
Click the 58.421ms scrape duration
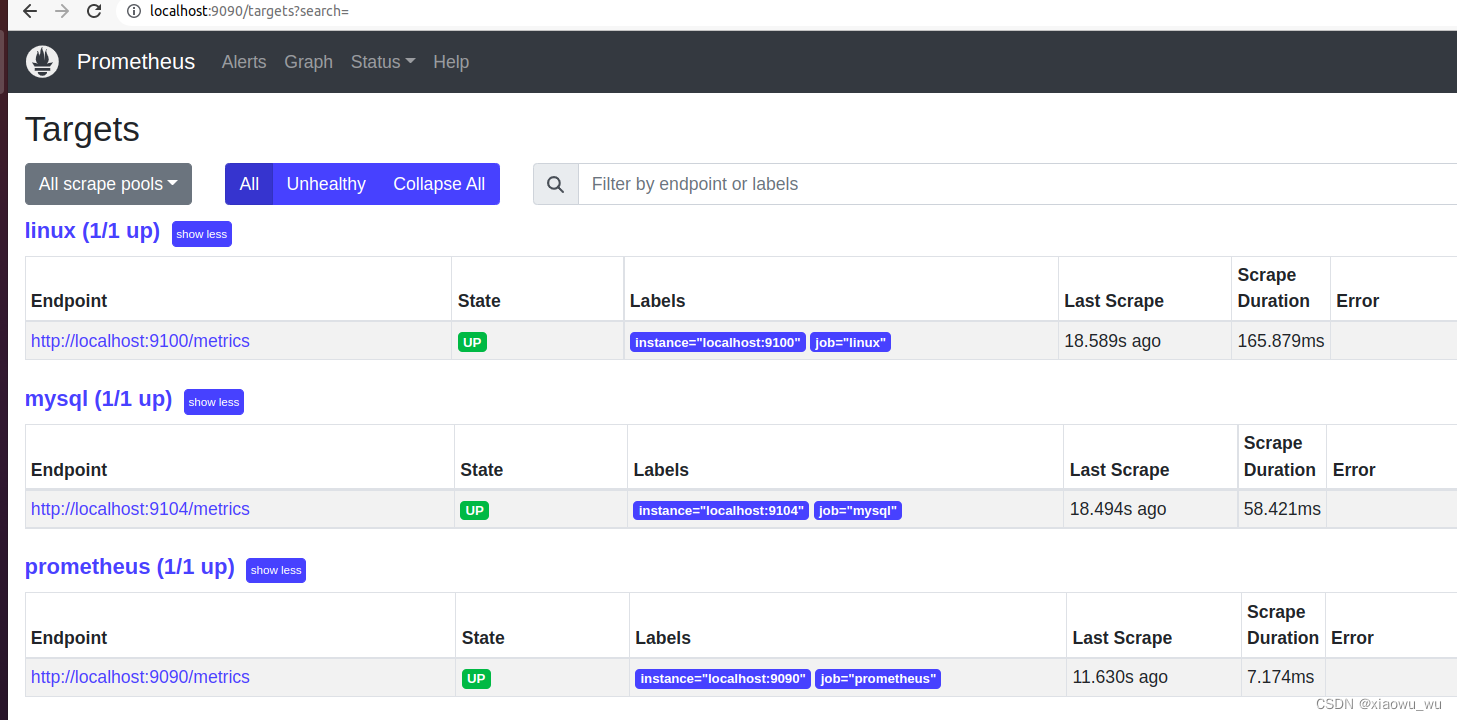point(1282,509)
